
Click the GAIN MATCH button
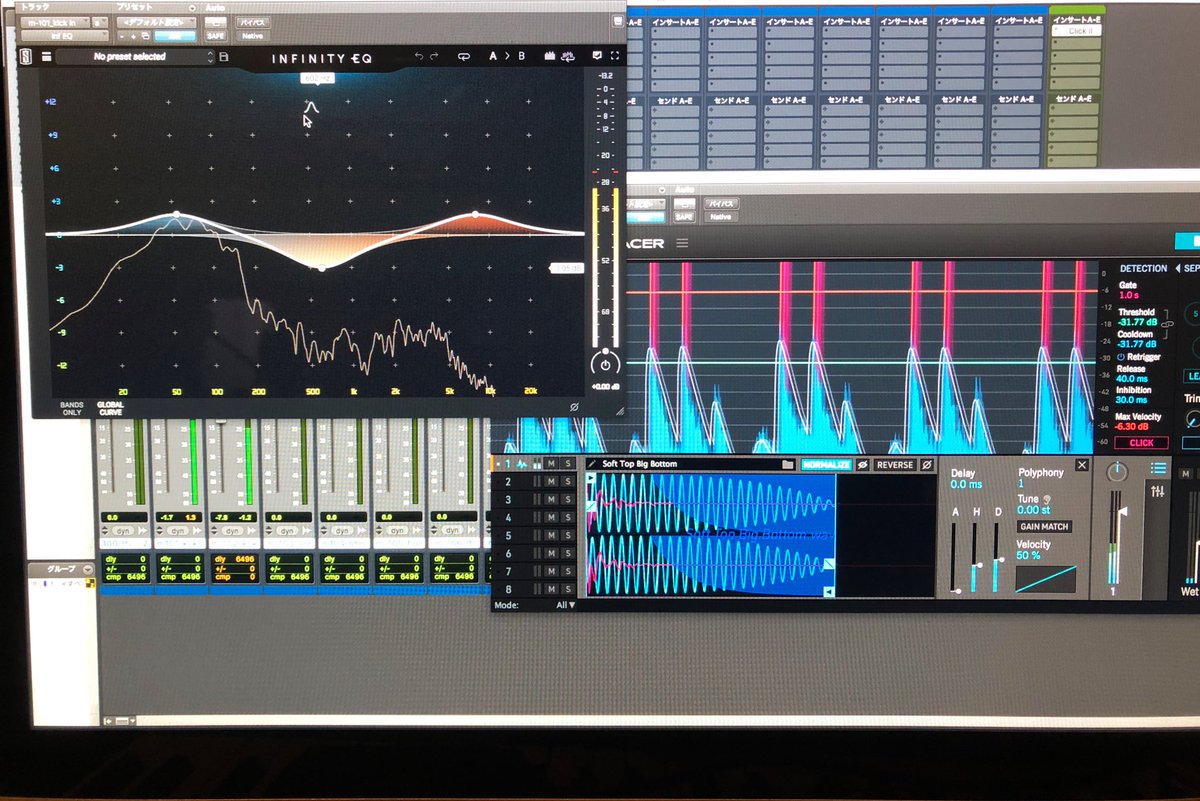click(1044, 526)
